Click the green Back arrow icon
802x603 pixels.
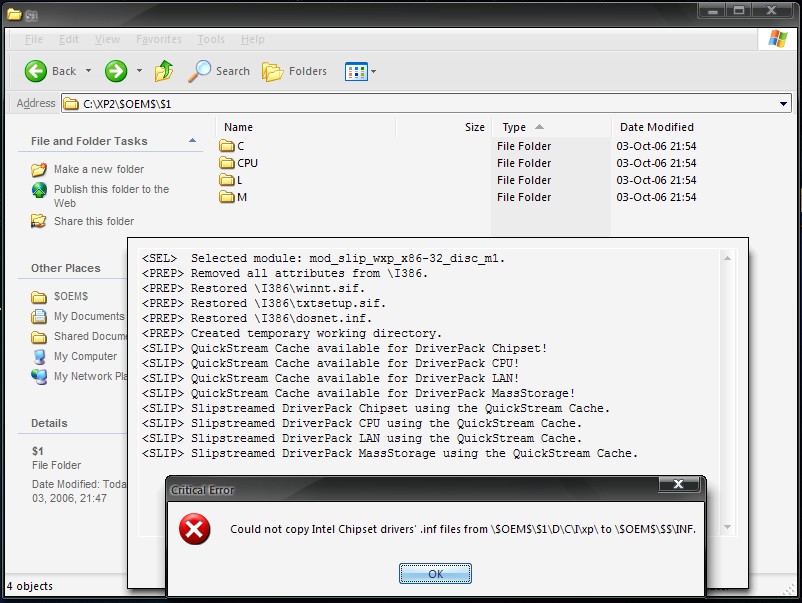tap(36, 71)
